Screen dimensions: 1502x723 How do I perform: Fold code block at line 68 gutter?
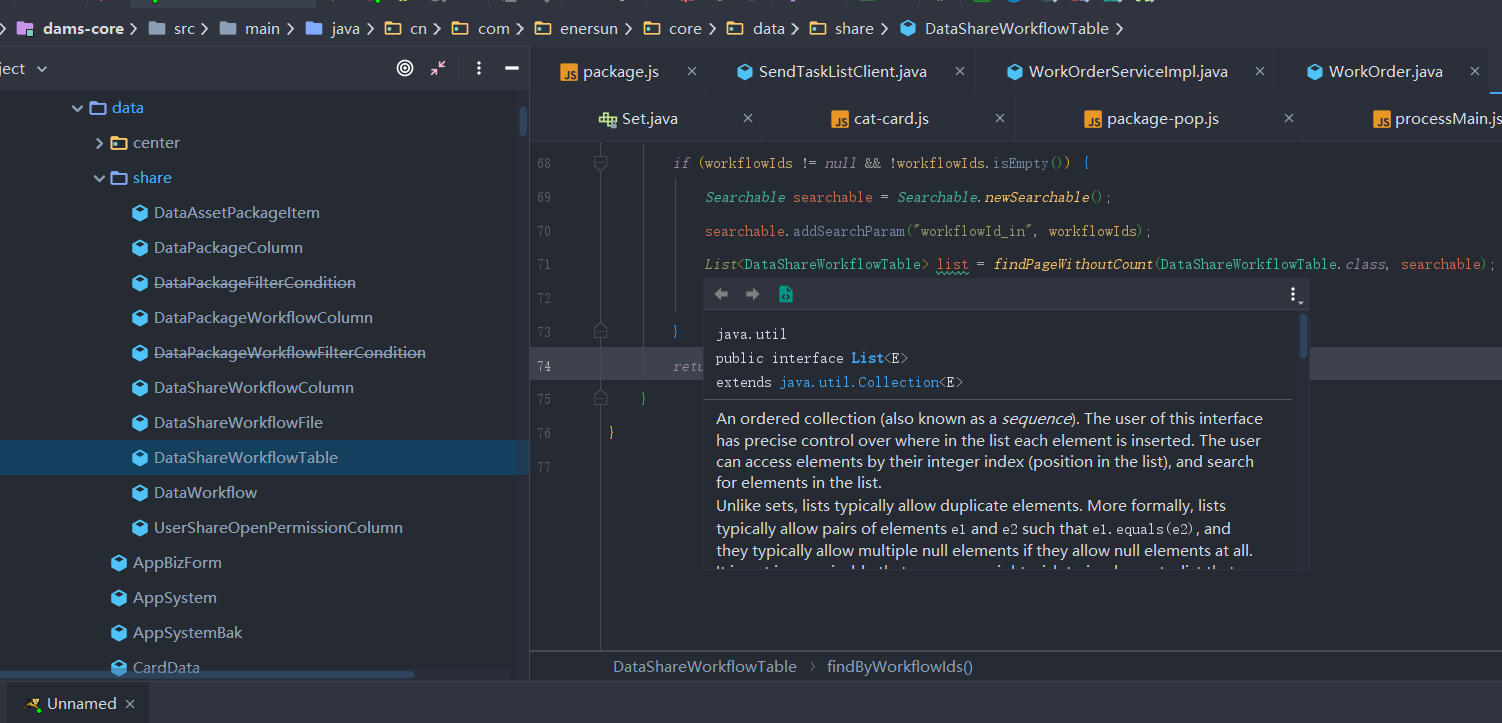pyautogui.click(x=600, y=162)
